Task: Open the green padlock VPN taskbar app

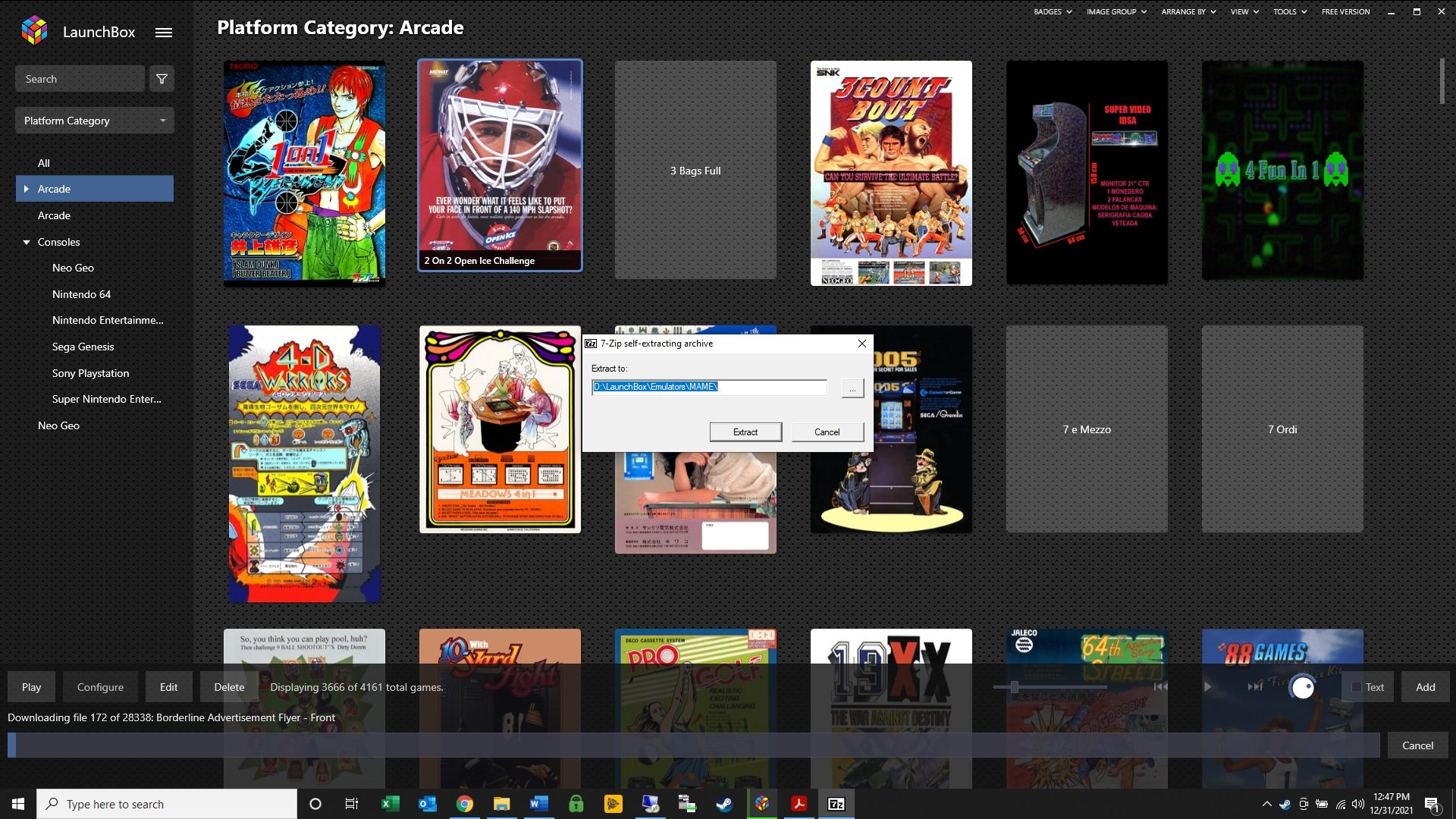Action: 576,804
